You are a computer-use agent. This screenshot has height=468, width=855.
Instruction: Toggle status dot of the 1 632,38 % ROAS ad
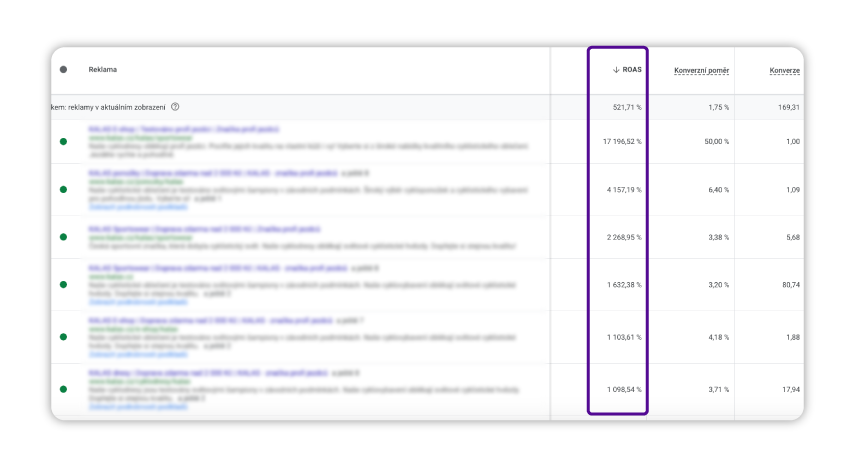pos(64,285)
